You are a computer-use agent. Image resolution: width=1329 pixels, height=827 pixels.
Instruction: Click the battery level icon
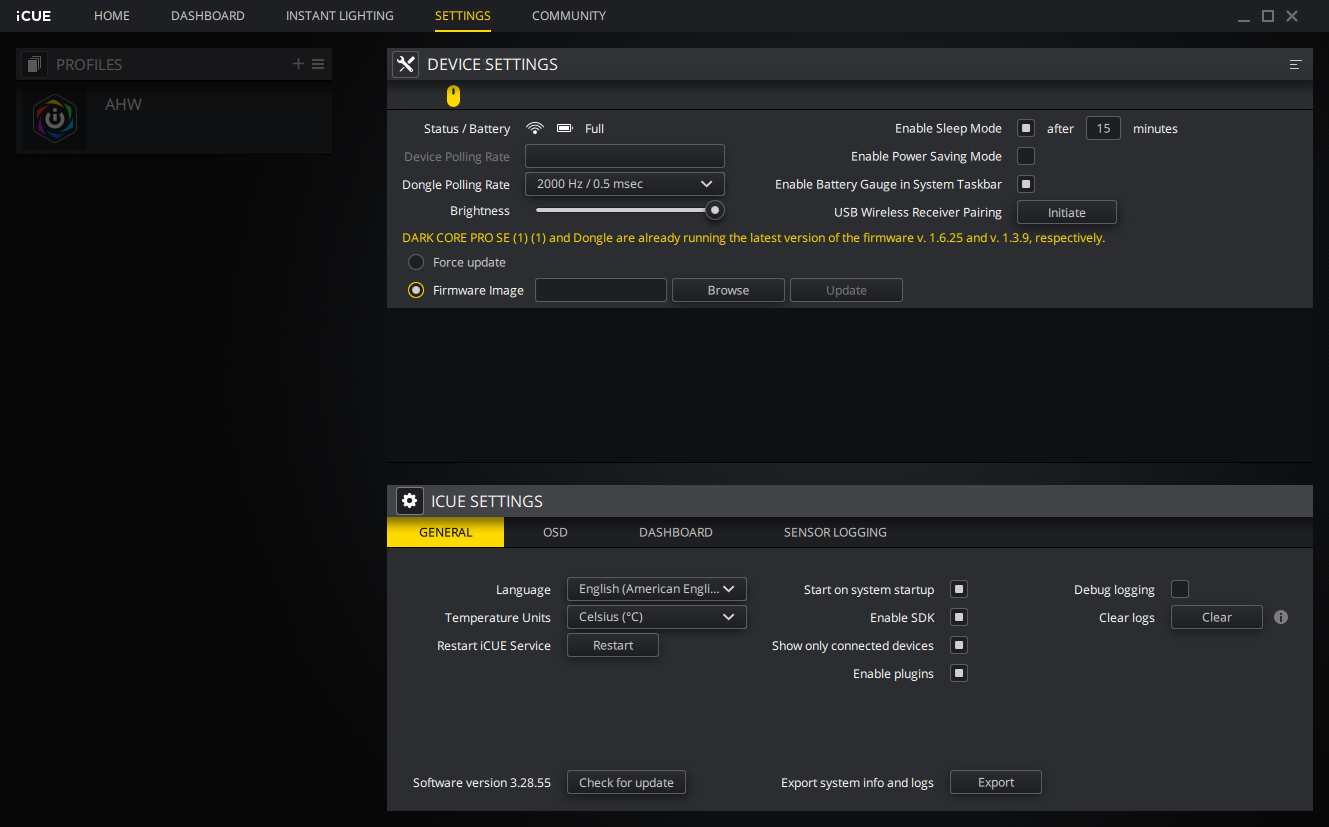point(565,128)
